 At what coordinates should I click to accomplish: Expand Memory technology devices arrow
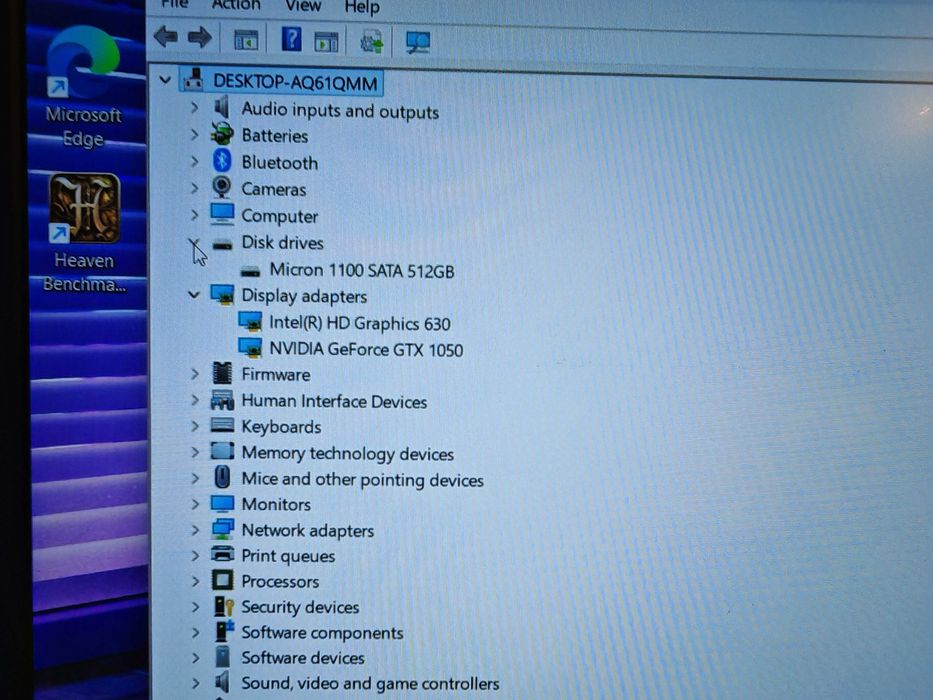[x=195, y=452]
